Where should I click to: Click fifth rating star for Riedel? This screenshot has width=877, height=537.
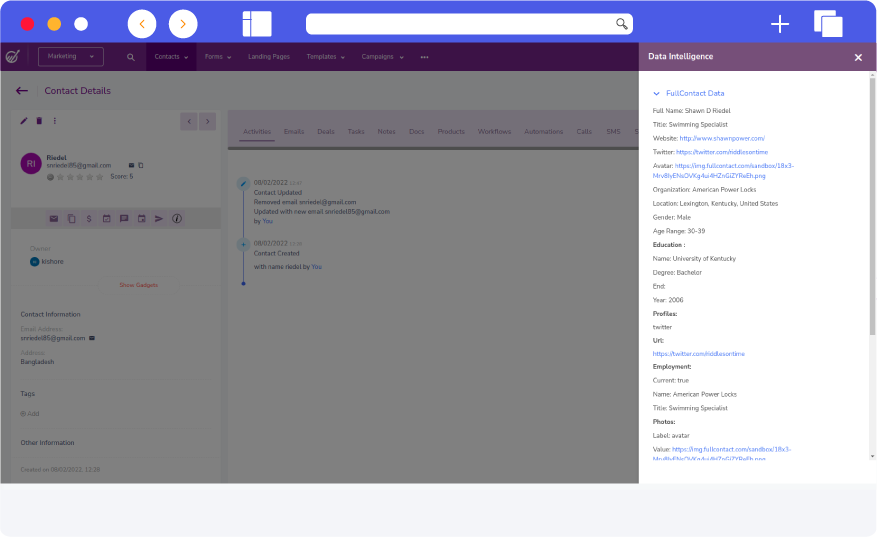coord(100,177)
